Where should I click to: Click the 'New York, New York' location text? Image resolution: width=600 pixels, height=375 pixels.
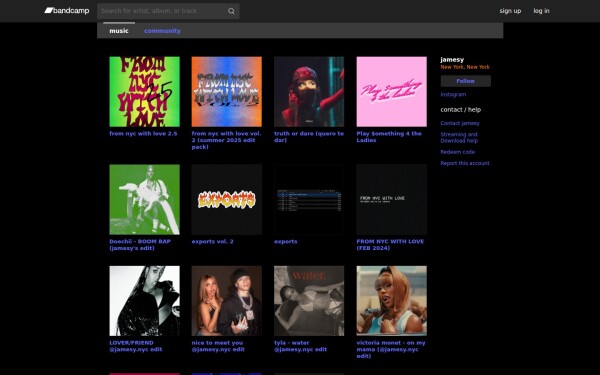465,67
